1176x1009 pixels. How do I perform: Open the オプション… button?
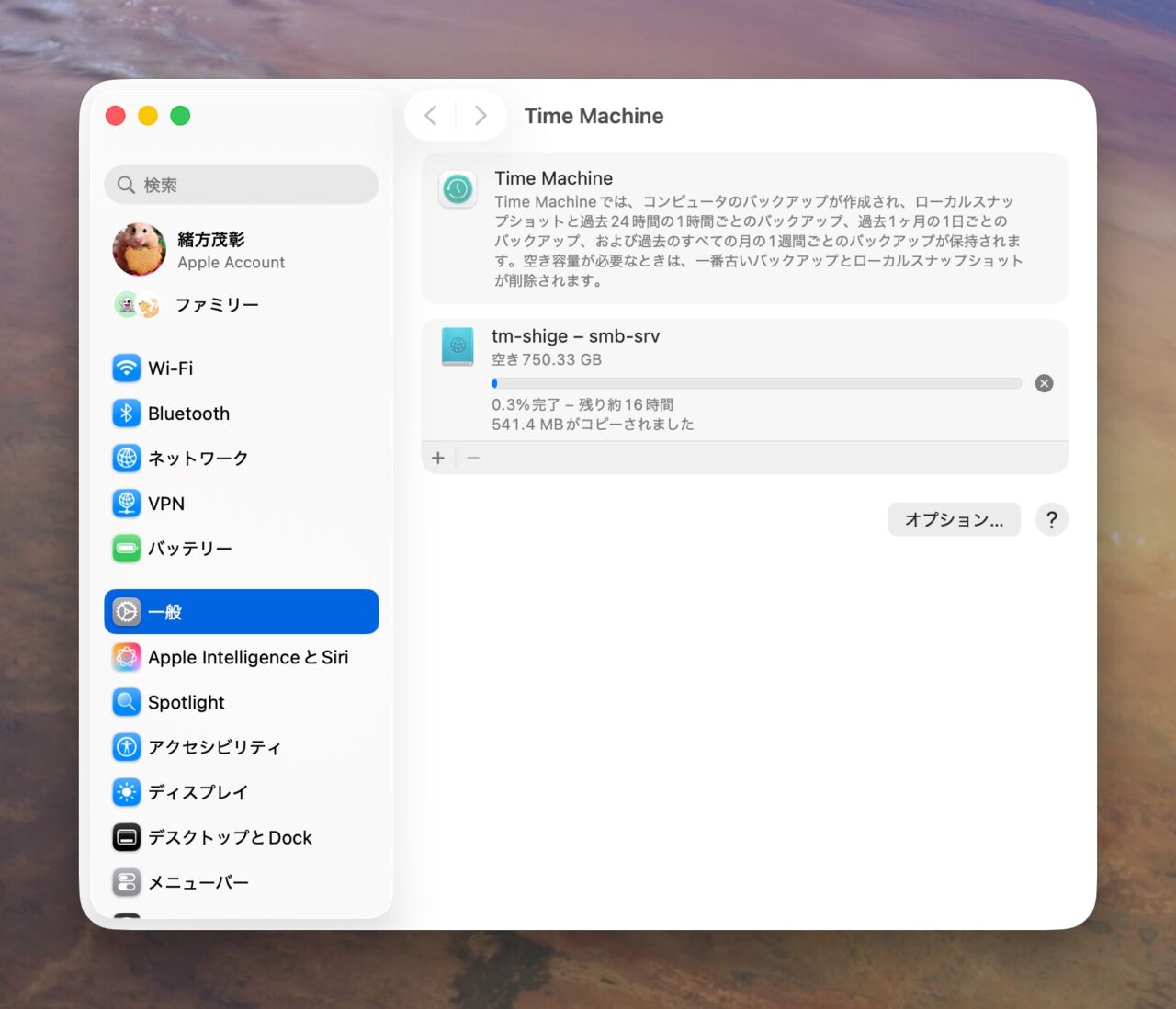(x=954, y=519)
